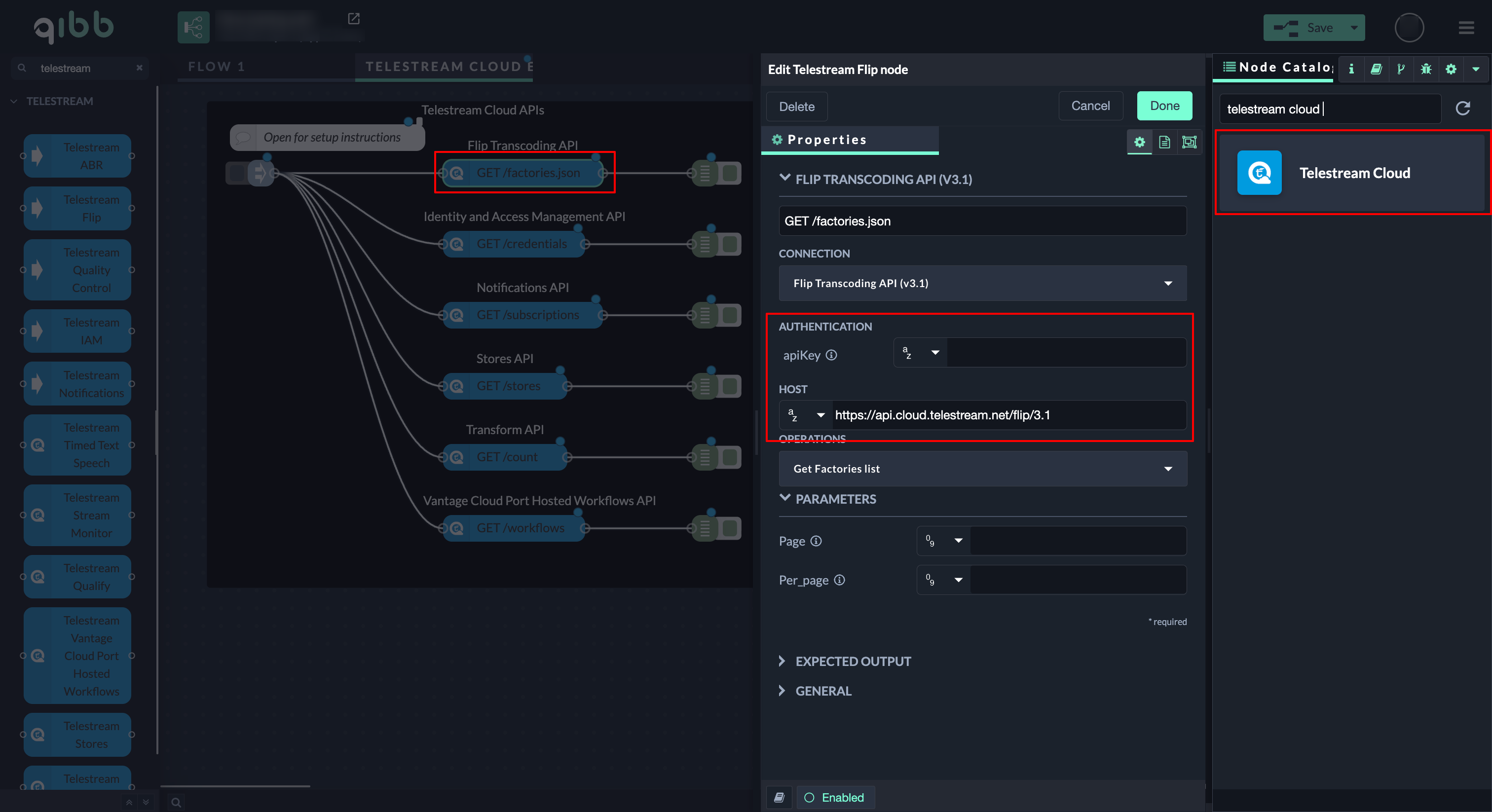The image size is (1492, 812).
Task: Toggle debug node button for GET /factories.json
Action: [730, 173]
